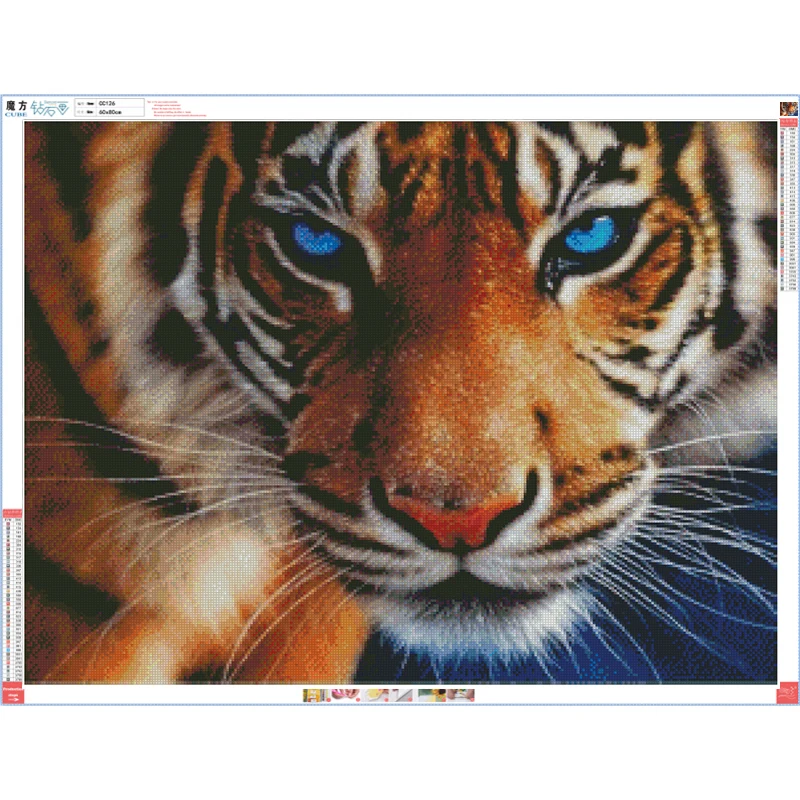The image size is (800, 800).
Task: Click the yellow wax instruction step thumbnail
Action: point(377,695)
